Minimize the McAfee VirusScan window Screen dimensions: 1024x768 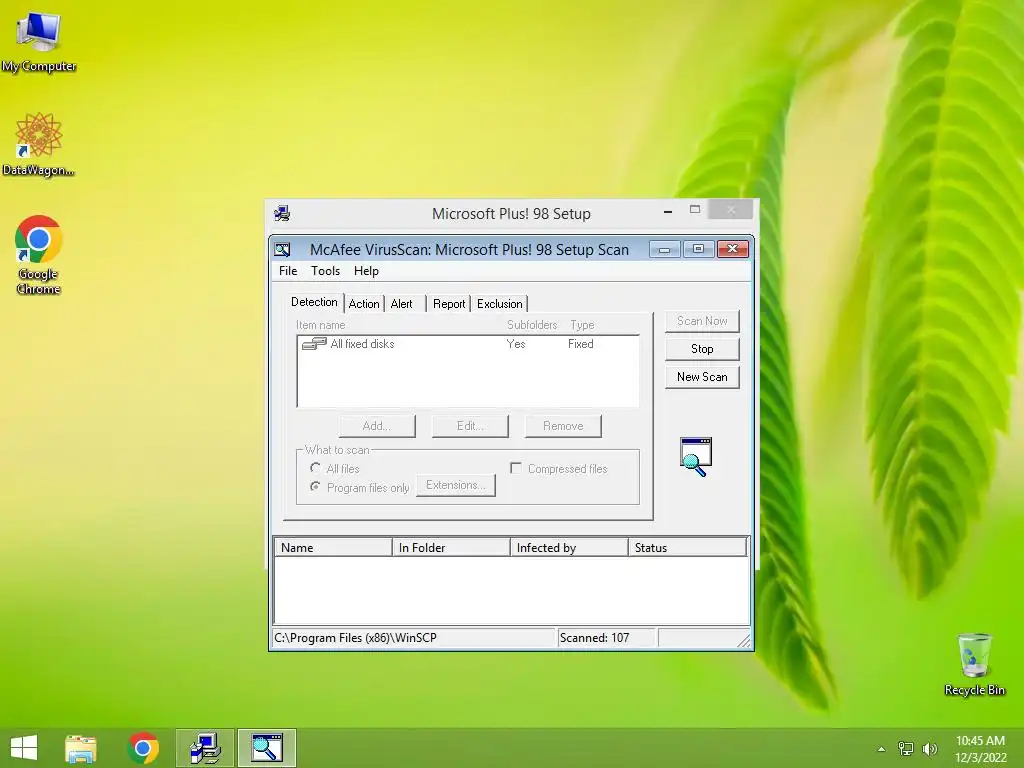tap(665, 249)
